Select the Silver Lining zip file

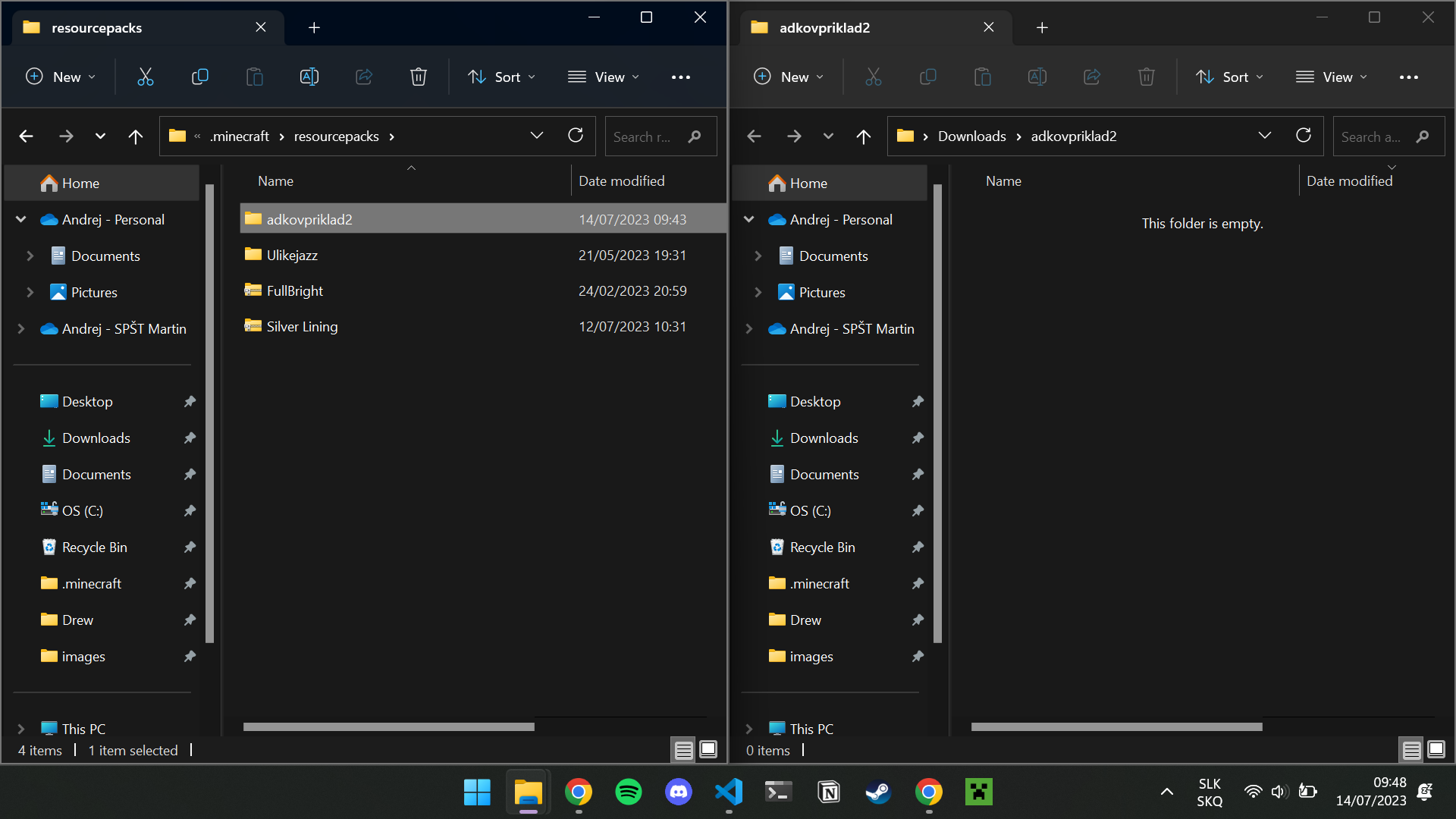[482, 327]
